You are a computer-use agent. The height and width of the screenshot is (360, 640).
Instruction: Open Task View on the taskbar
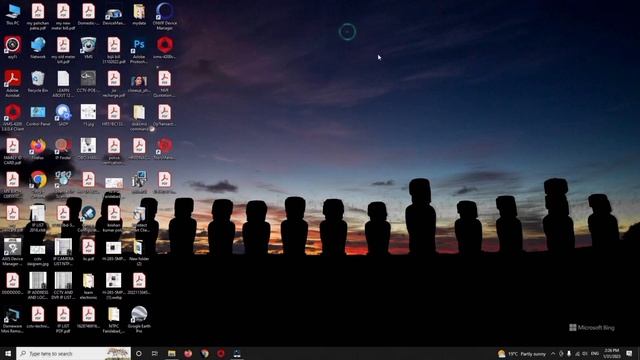[x=155, y=353]
